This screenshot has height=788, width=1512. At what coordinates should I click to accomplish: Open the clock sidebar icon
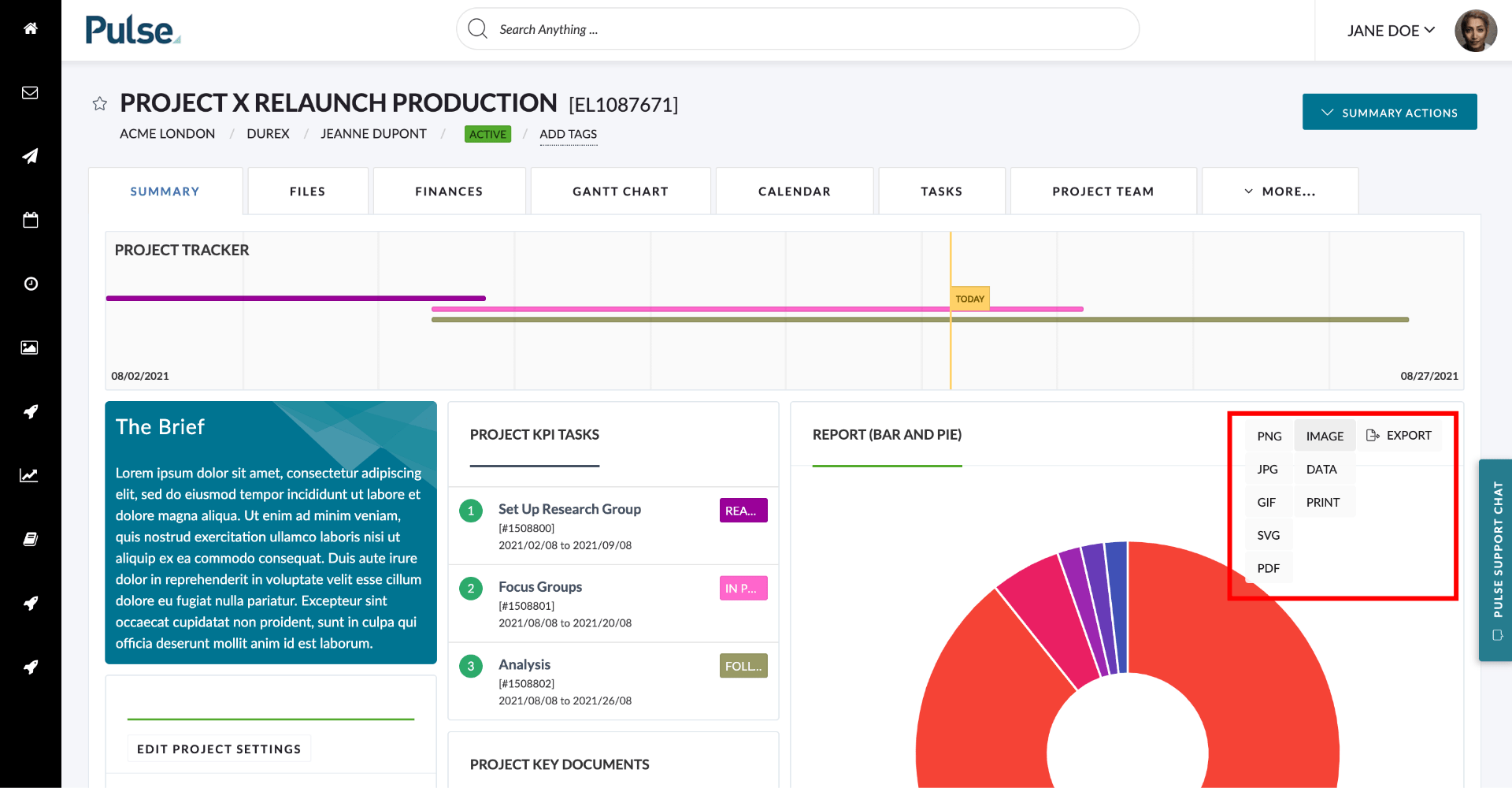[30, 284]
